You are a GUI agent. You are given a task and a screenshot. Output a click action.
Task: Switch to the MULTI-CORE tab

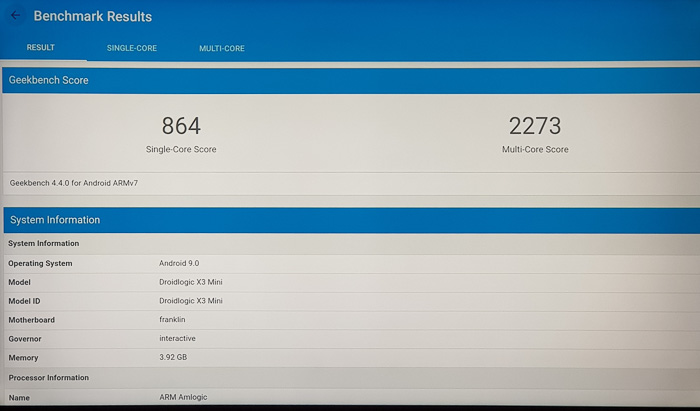coord(222,48)
